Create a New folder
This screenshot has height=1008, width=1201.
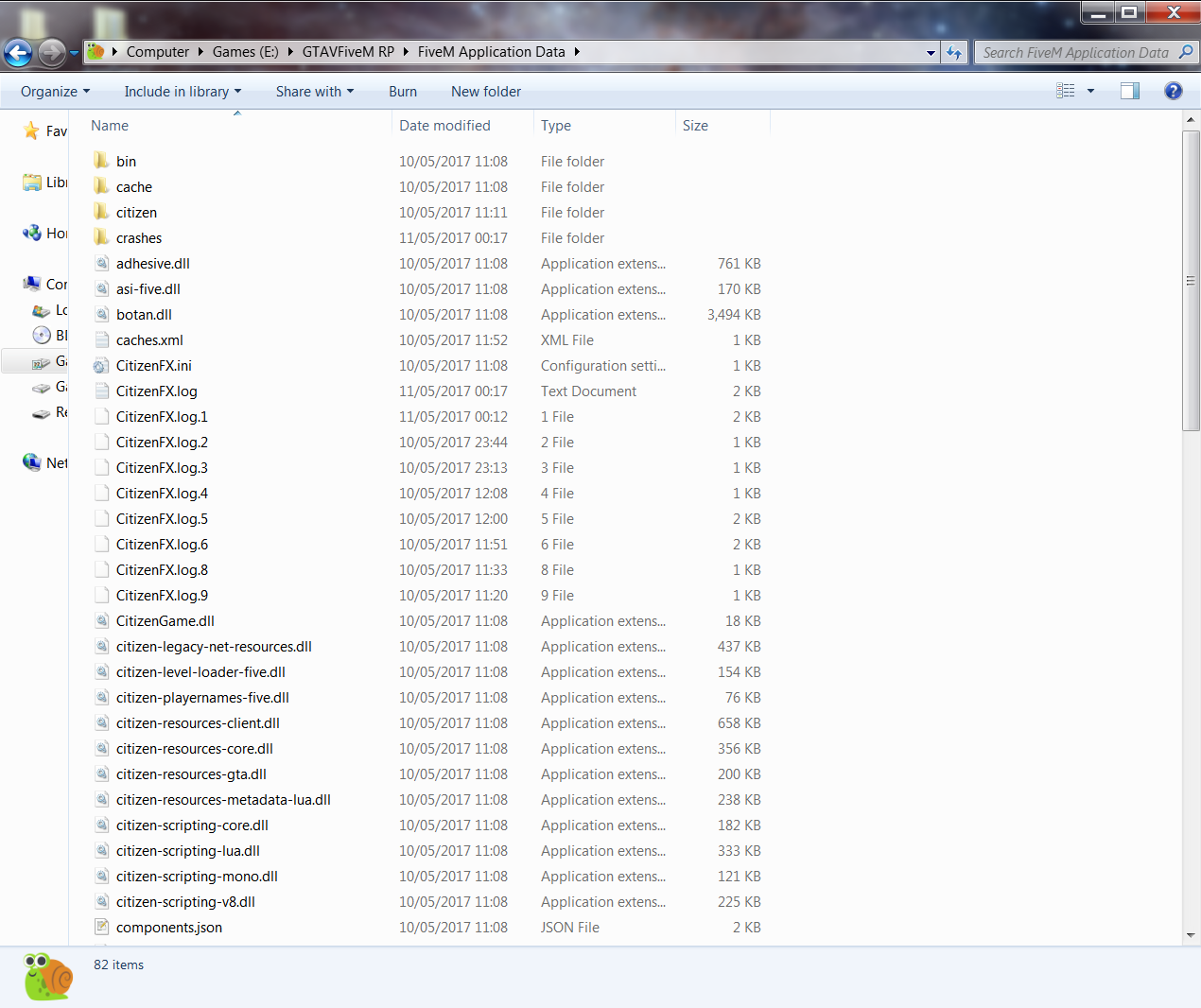pyautogui.click(x=486, y=92)
